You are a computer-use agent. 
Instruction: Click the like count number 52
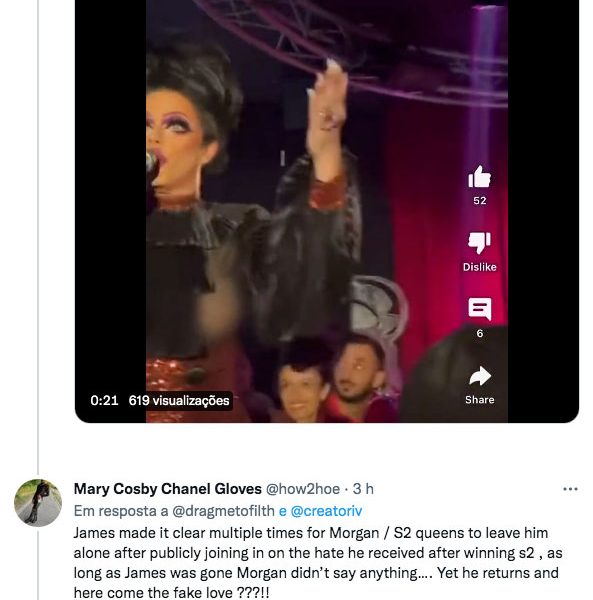[480, 201]
